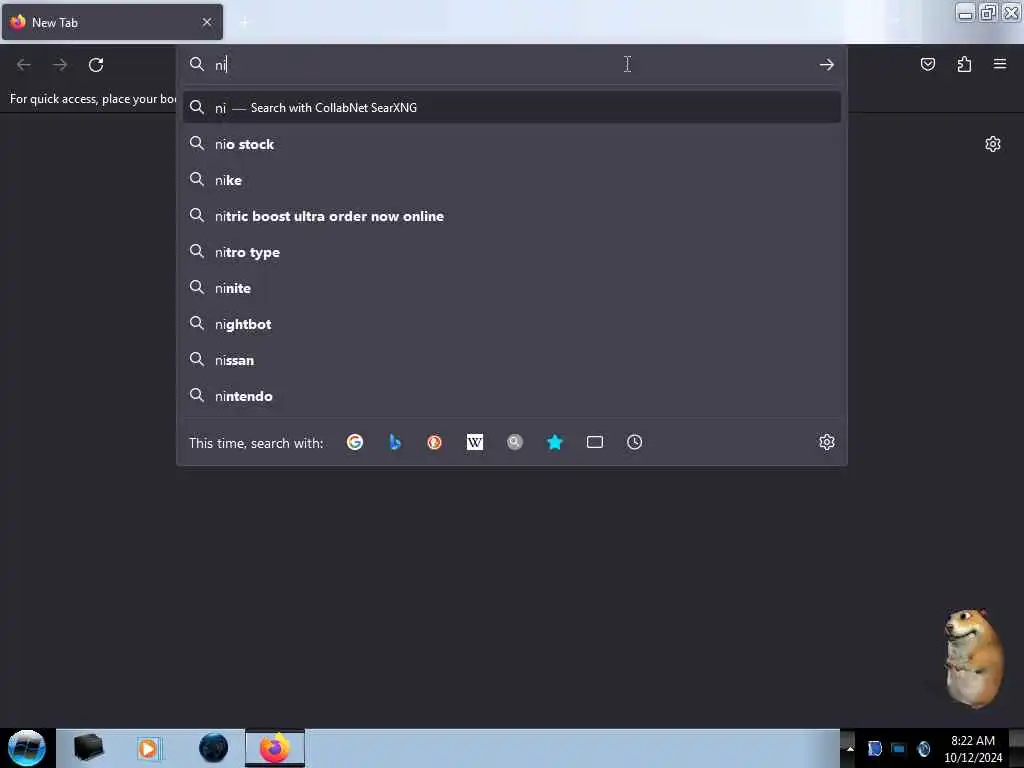Select the New Tab tab
1024x768 pixels.
click(x=112, y=22)
